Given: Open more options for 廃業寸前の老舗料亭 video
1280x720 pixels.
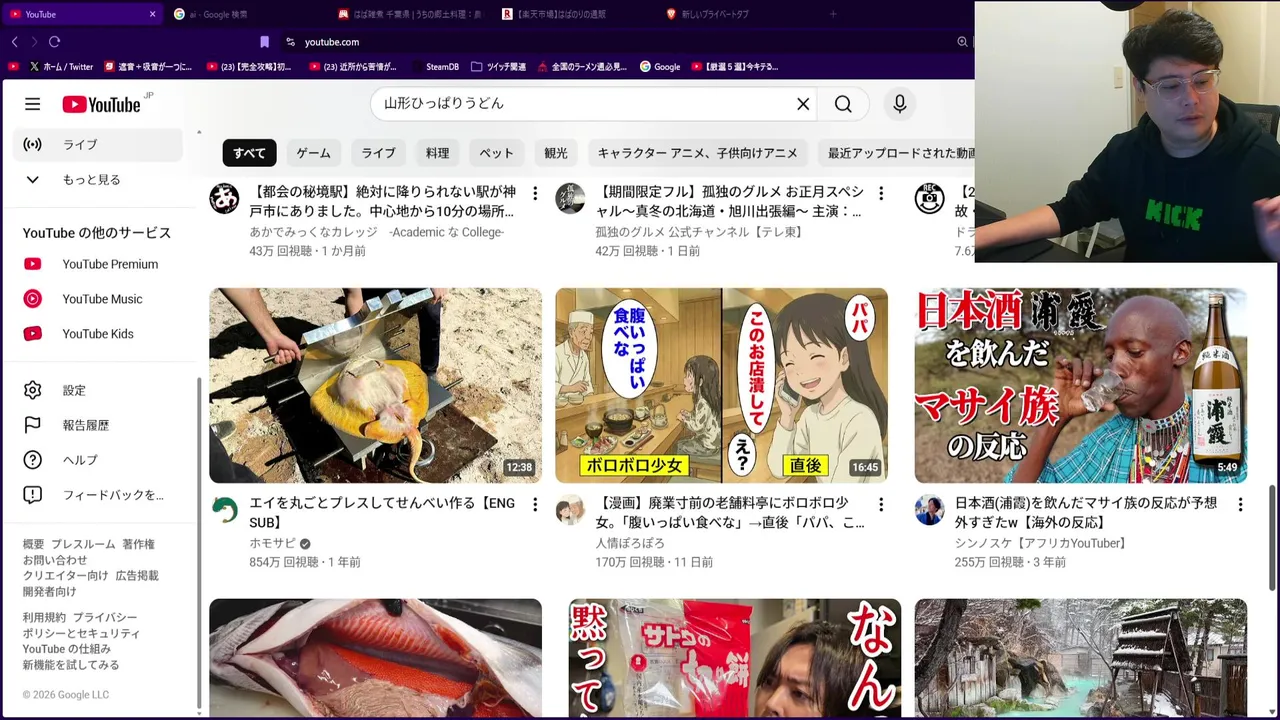Looking at the screenshot, I should coord(881,505).
